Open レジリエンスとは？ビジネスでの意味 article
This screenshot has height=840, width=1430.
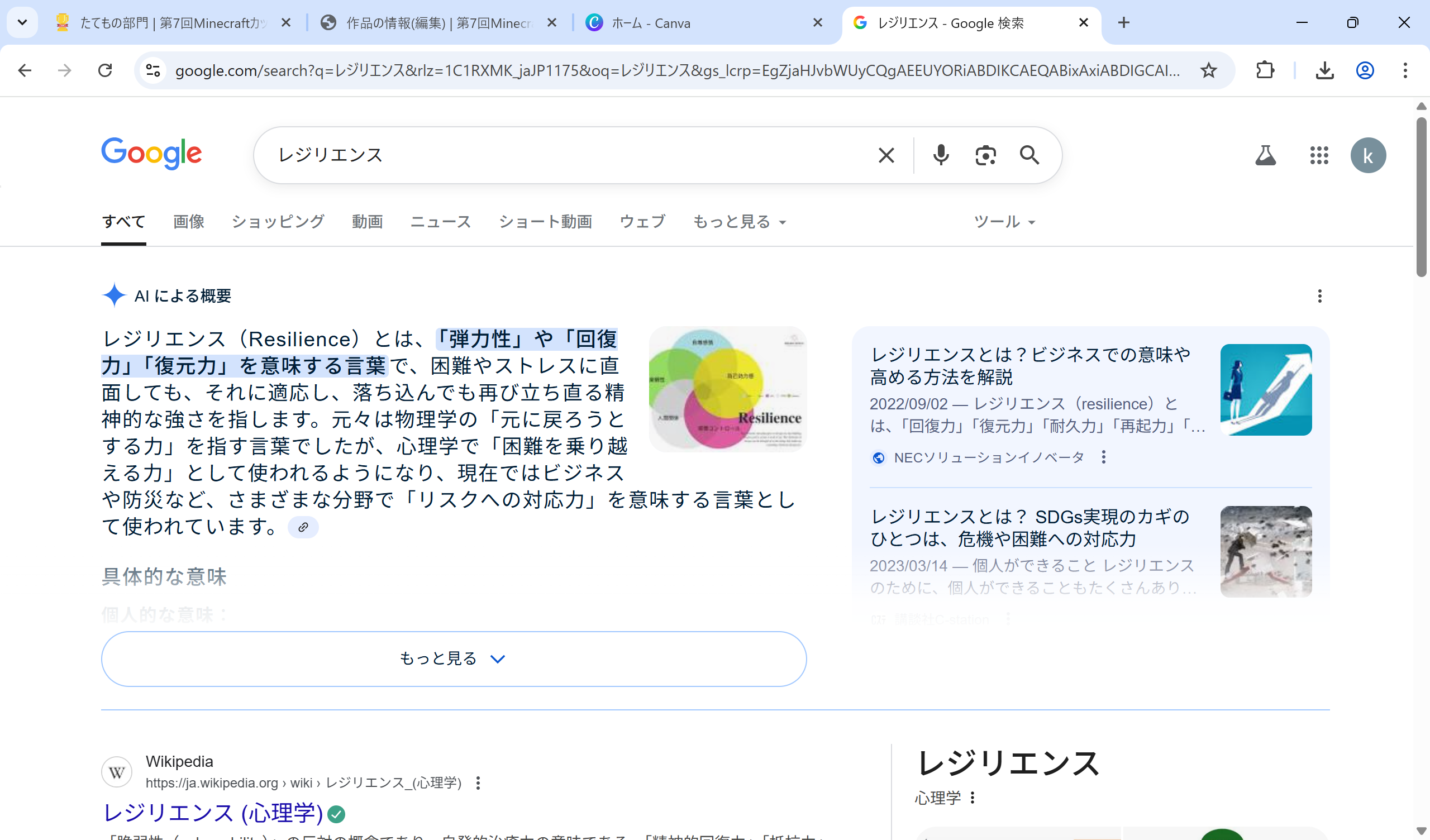[1030, 365]
